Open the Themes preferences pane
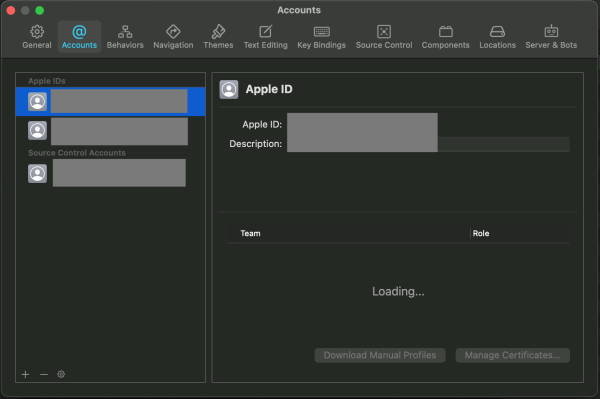 [x=218, y=37]
